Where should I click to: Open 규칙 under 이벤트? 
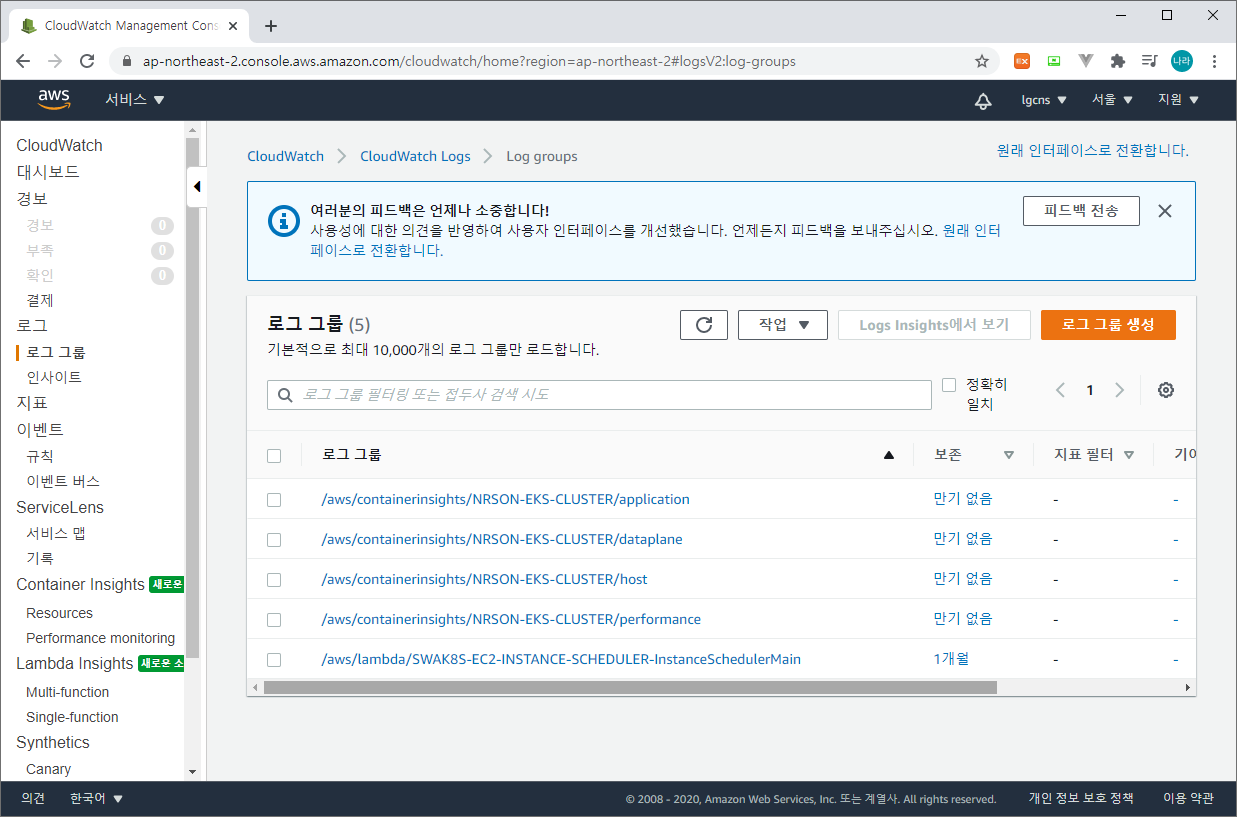pyautogui.click(x=40, y=456)
